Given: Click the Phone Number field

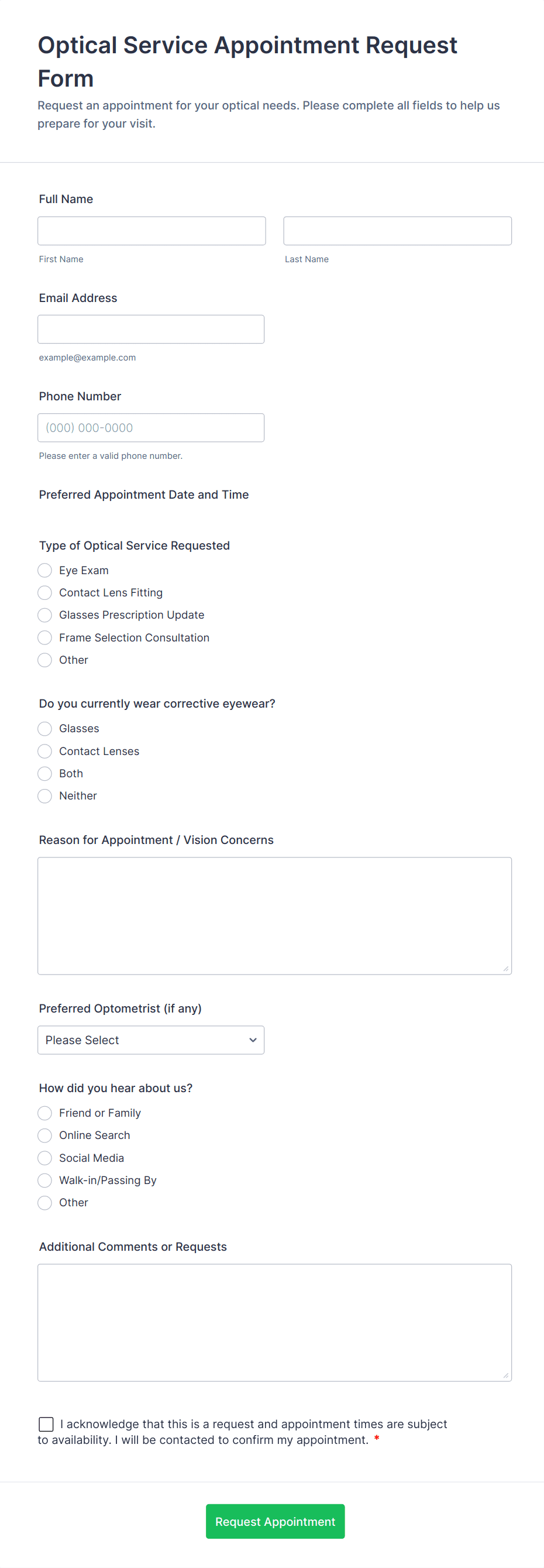Looking at the screenshot, I should [x=151, y=427].
